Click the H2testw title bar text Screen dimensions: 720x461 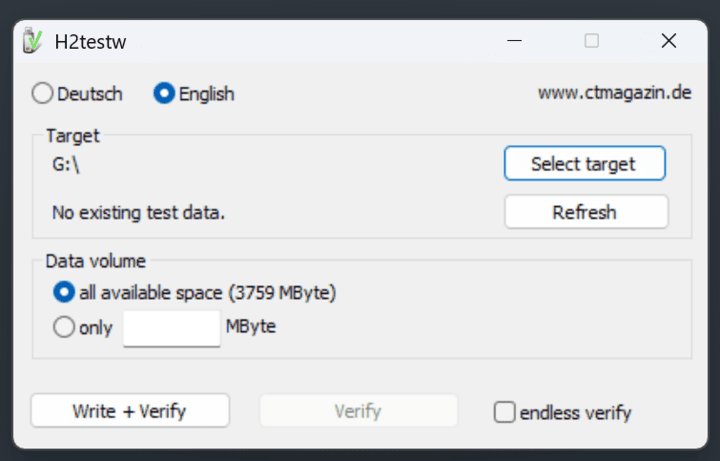[x=90, y=42]
